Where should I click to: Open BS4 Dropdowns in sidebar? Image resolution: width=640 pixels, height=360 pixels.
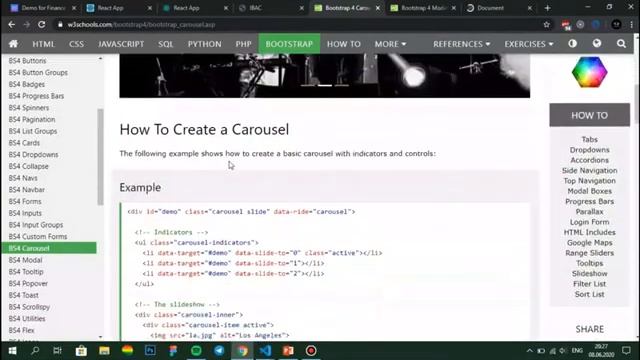click(x=33, y=155)
